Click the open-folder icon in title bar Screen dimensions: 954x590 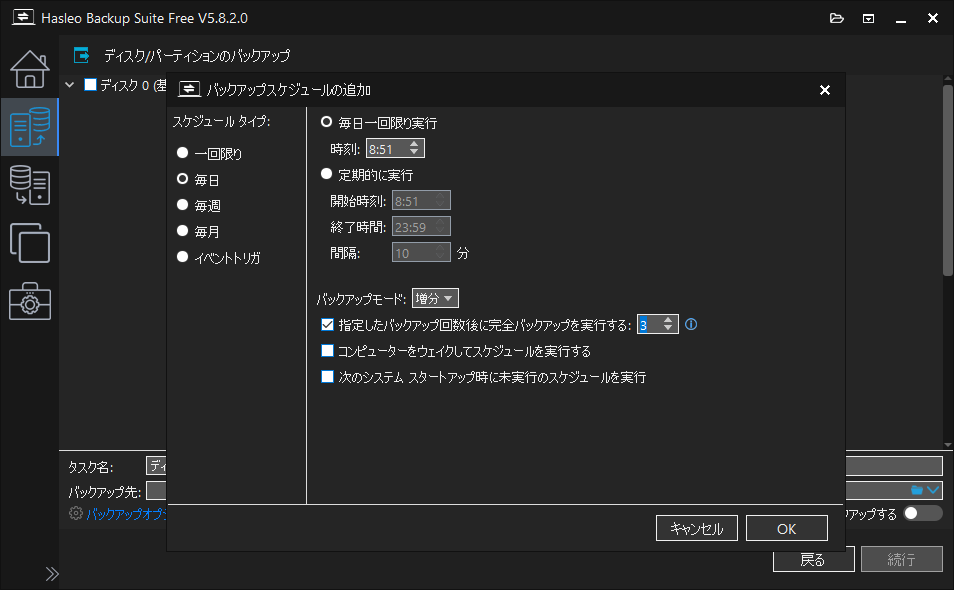click(x=837, y=18)
